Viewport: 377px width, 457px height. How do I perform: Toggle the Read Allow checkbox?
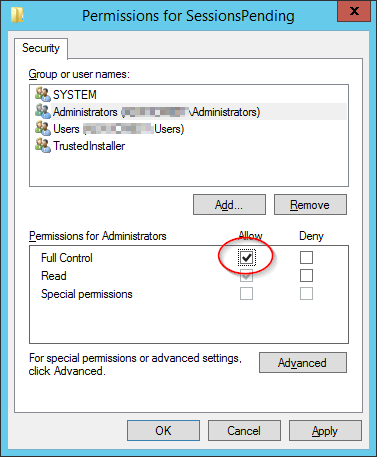point(246,275)
